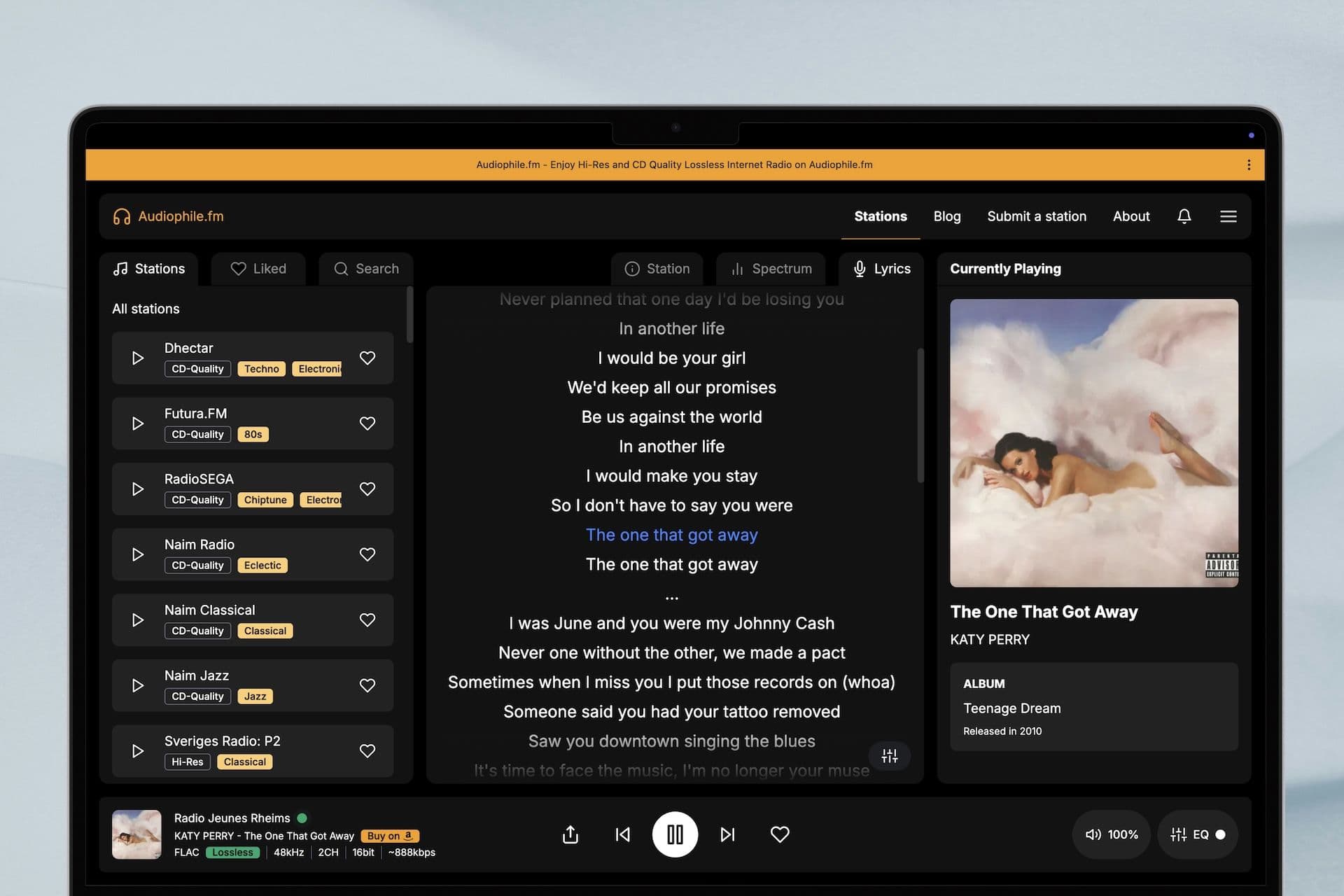Click the orange Audiophile.fm banner text
Image resolution: width=1344 pixels, height=896 pixels.
pyautogui.click(x=674, y=165)
